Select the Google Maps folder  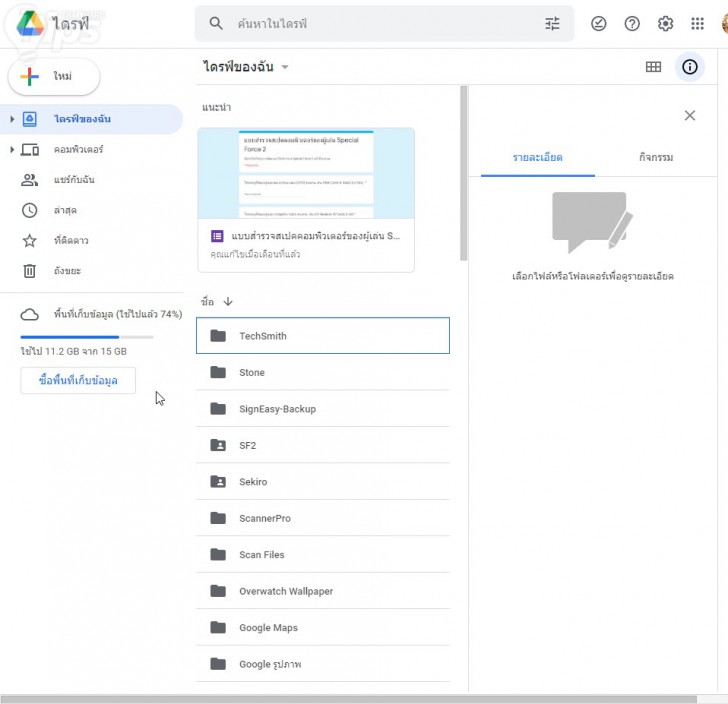point(323,627)
